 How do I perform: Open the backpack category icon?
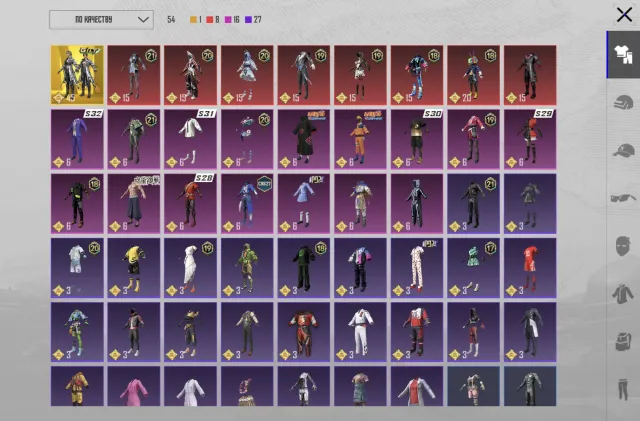[x=623, y=342]
